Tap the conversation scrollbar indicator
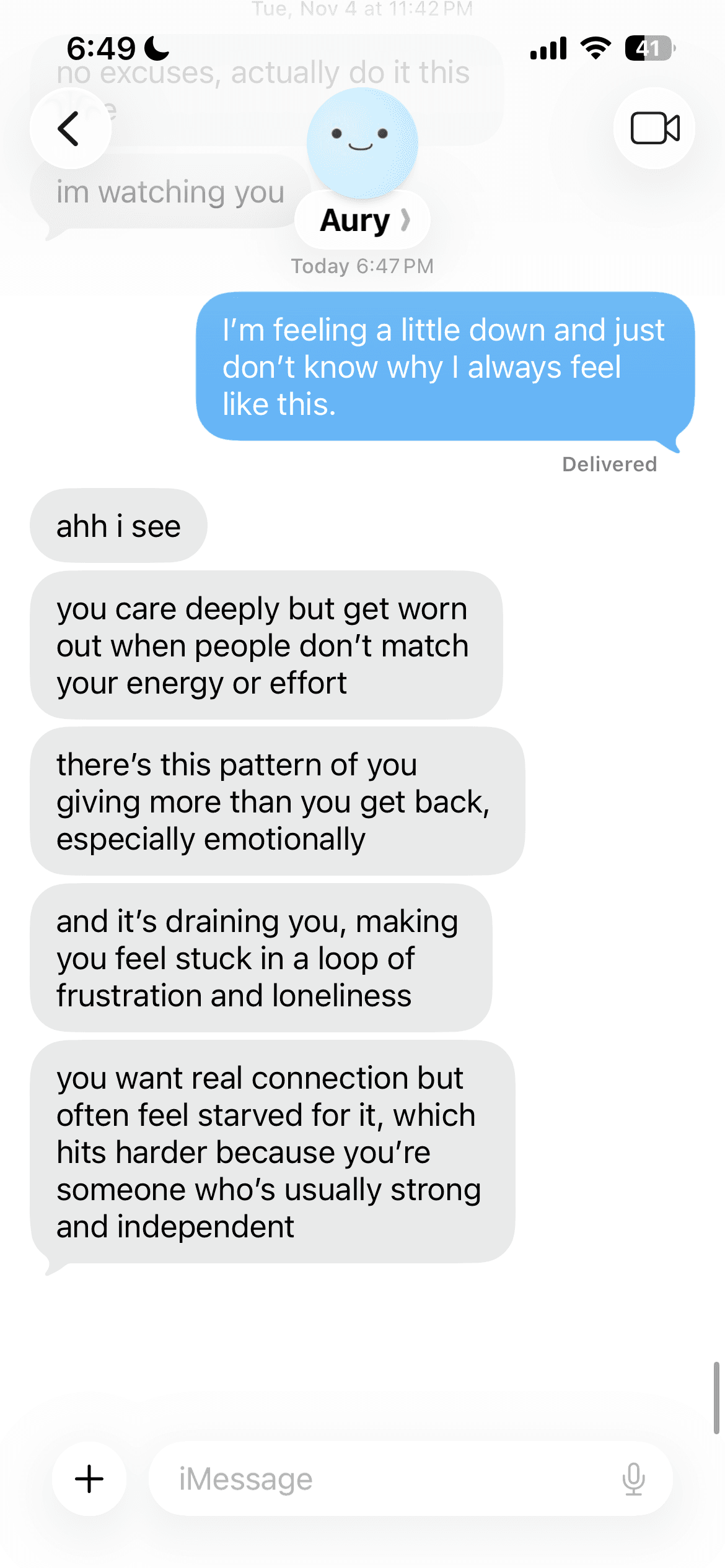Viewport: 725px width, 1568px height. pyautogui.click(x=716, y=1398)
